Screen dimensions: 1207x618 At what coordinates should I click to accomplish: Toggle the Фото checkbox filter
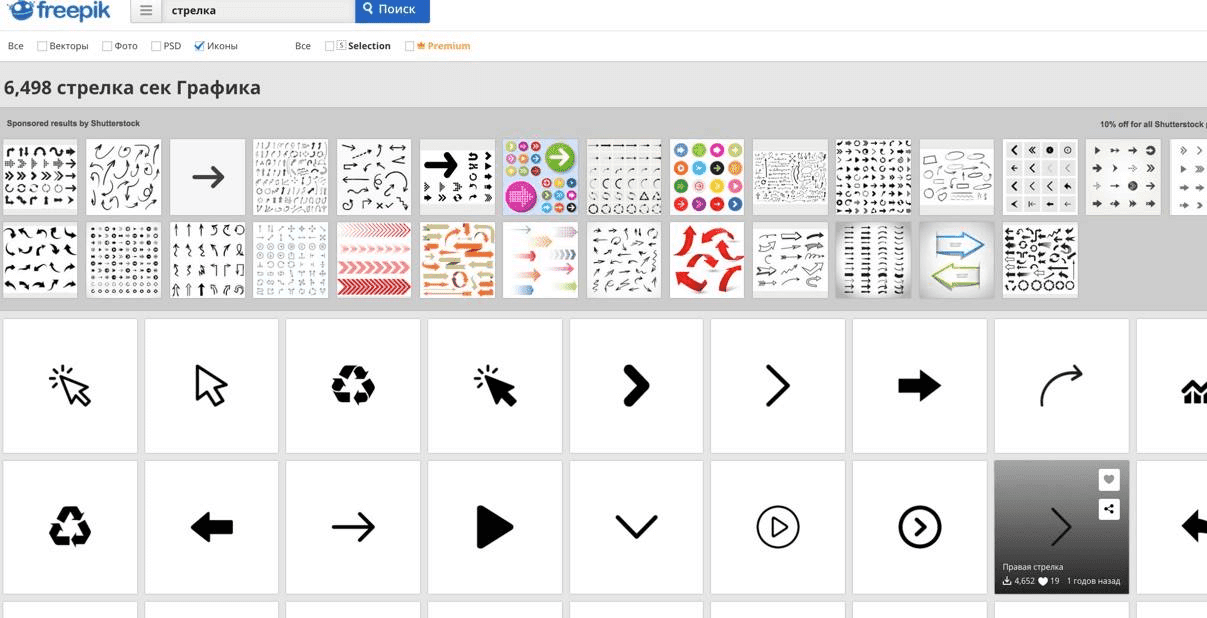[107, 46]
